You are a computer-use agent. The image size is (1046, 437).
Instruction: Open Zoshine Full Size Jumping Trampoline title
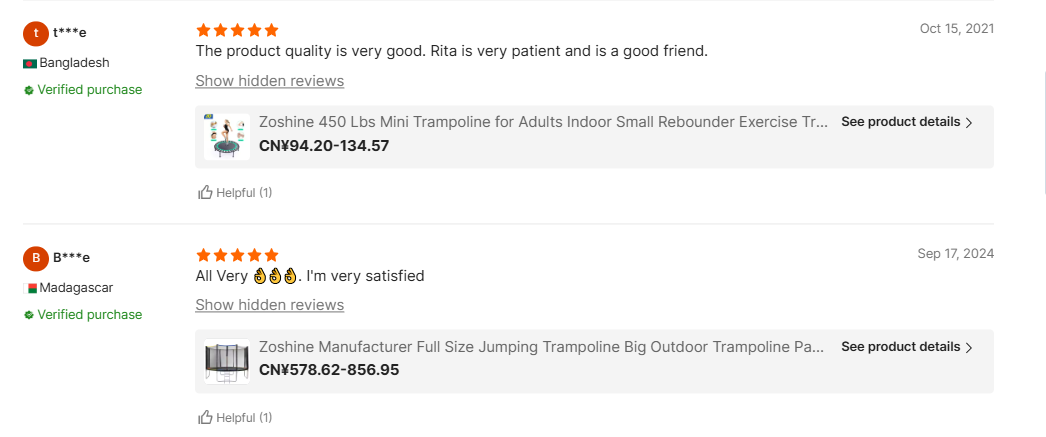[x=541, y=347]
